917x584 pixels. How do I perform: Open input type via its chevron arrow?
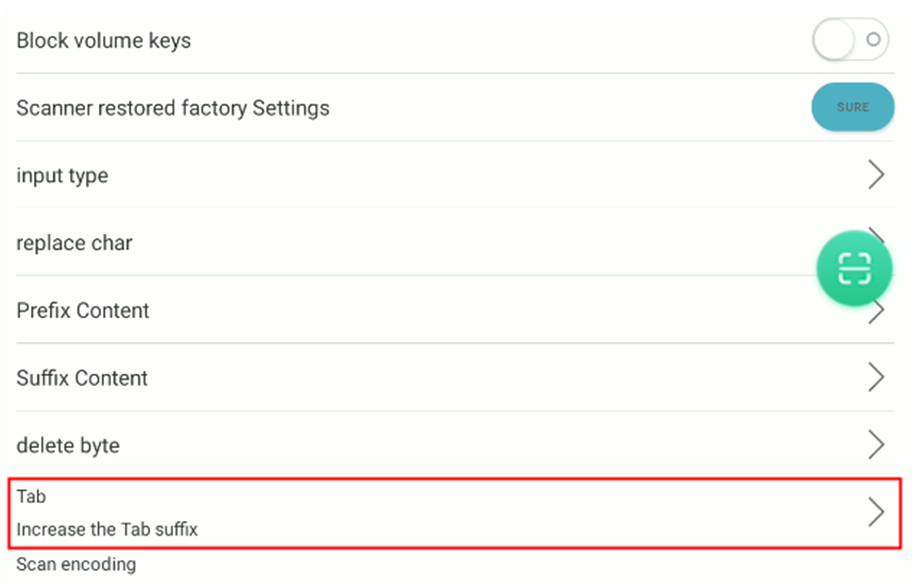[x=875, y=175]
